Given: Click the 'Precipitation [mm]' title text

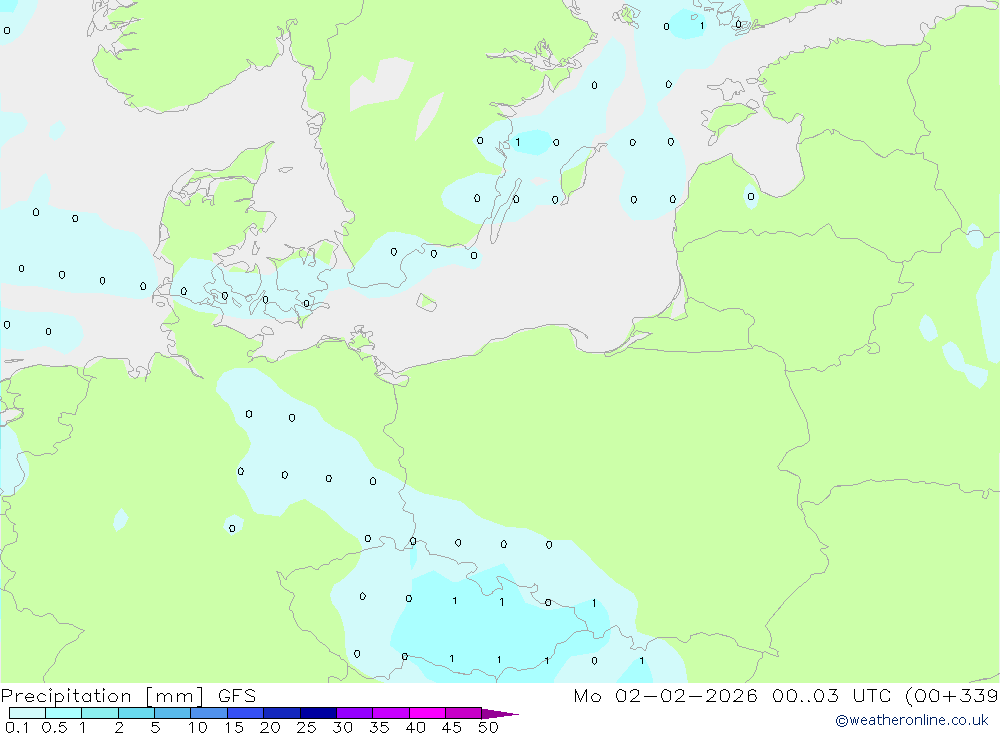Looking at the screenshot, I should 102,696.
